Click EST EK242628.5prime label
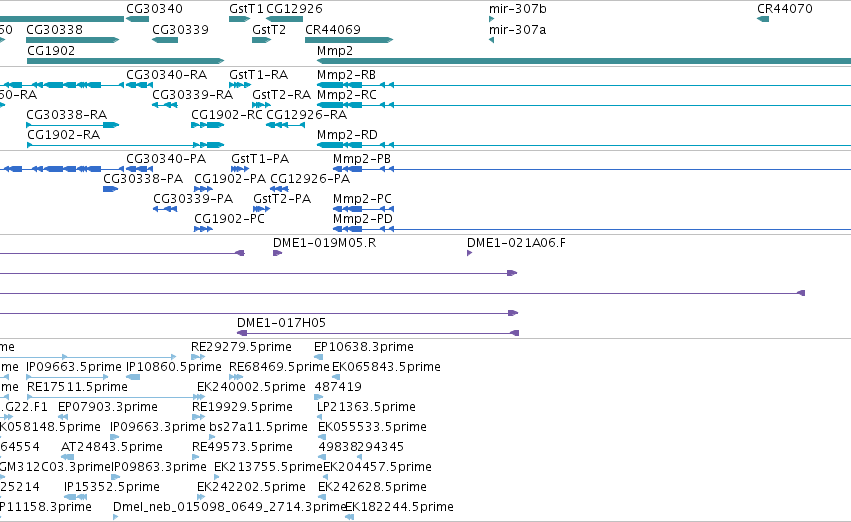The height and width of the screenshot is (522, 851). tap(372, 487)
